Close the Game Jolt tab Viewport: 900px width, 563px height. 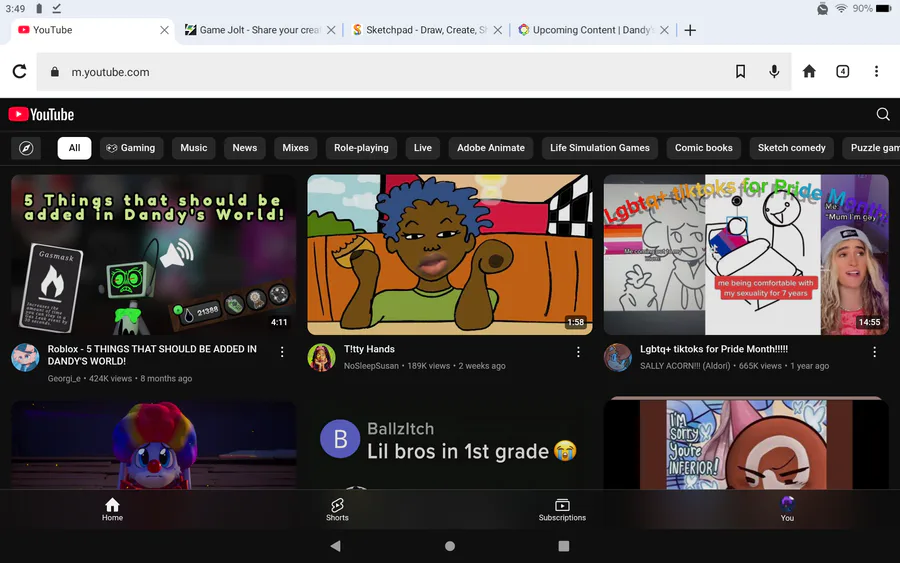point(331,30)
